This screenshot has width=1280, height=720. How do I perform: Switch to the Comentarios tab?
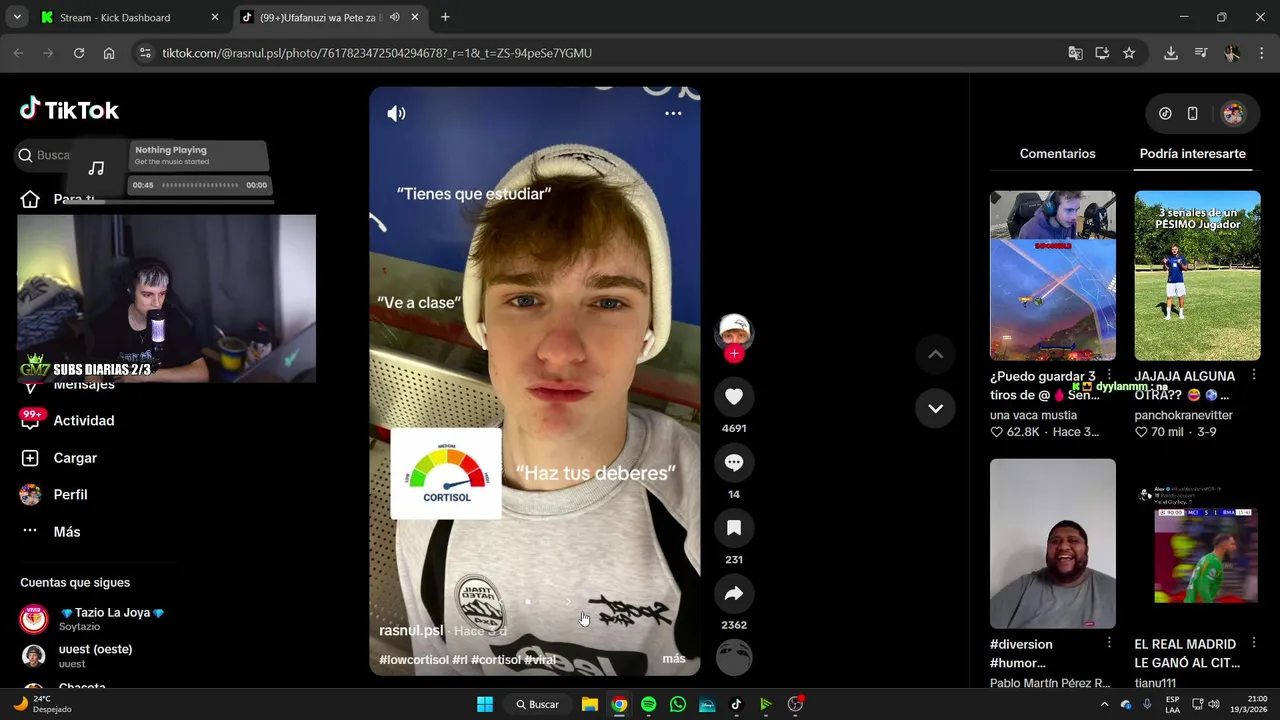click(x=1057, y=154)
